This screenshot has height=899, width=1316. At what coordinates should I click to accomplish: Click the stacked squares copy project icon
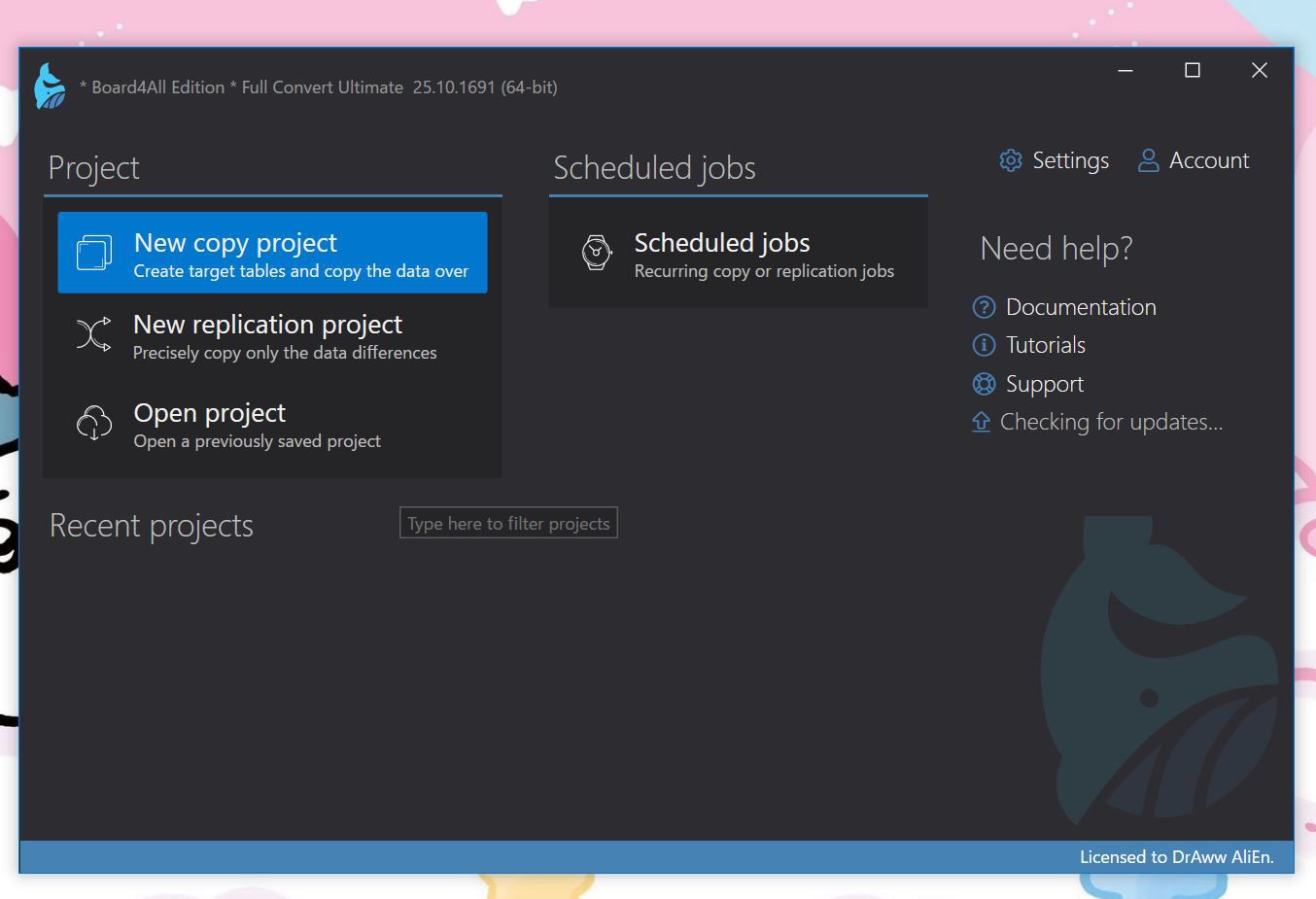94,253
